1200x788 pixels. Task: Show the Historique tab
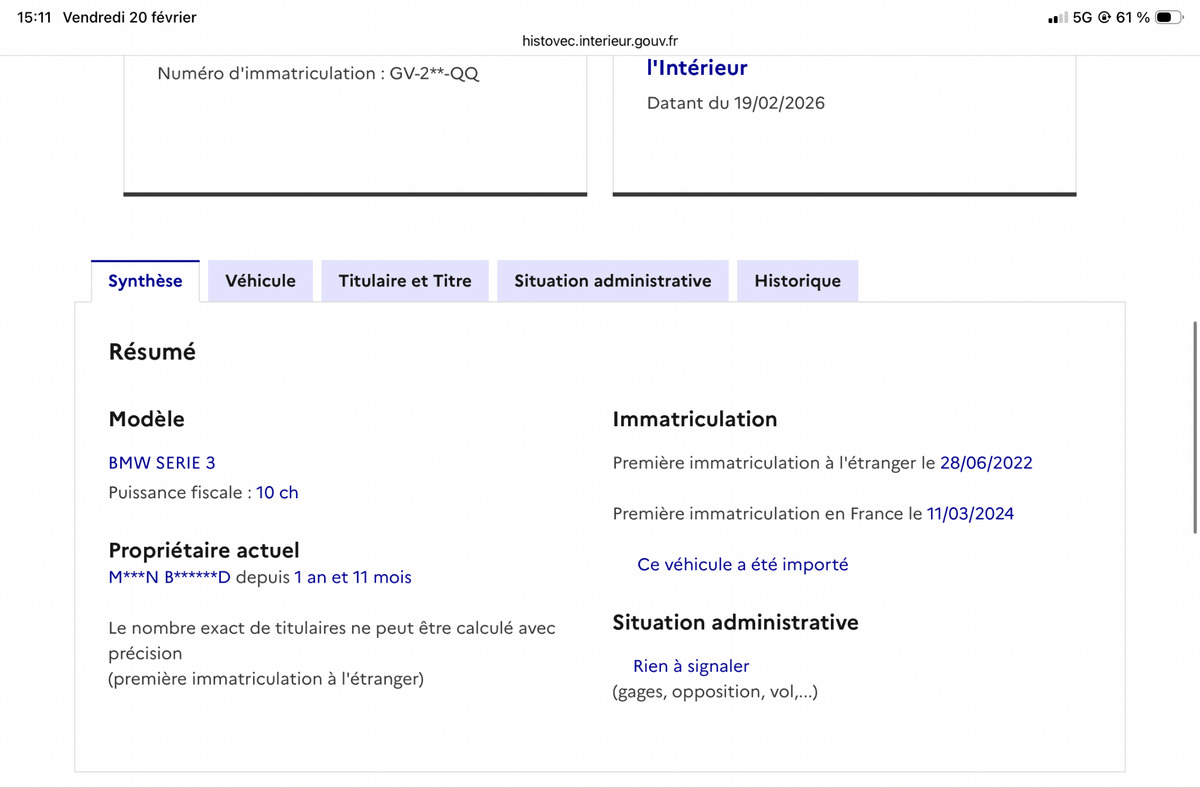797,281
